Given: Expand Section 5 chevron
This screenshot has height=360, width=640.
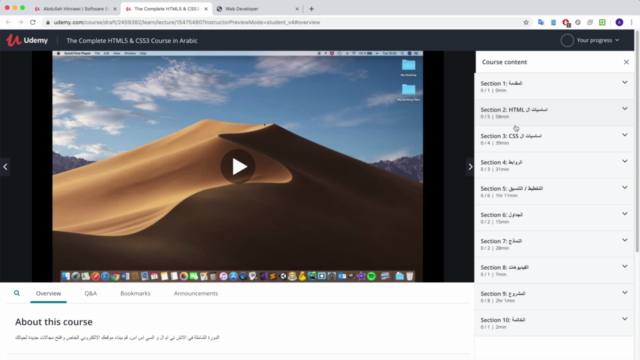Looking at the screenshot, I should click(624, 187).
